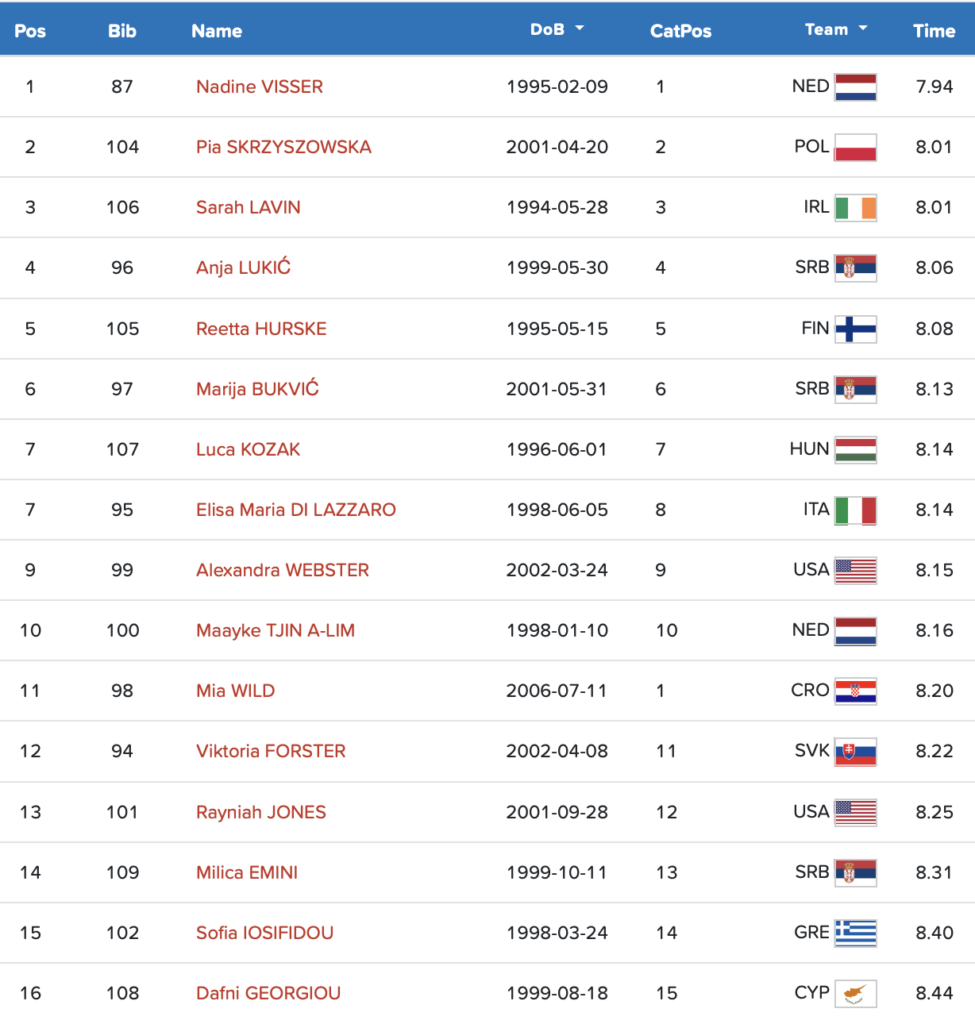The width and height of the screenshot is (975, 1024).
Task: Click the Netherlands flag beside Nadine Visser
Action: (855, 87)
